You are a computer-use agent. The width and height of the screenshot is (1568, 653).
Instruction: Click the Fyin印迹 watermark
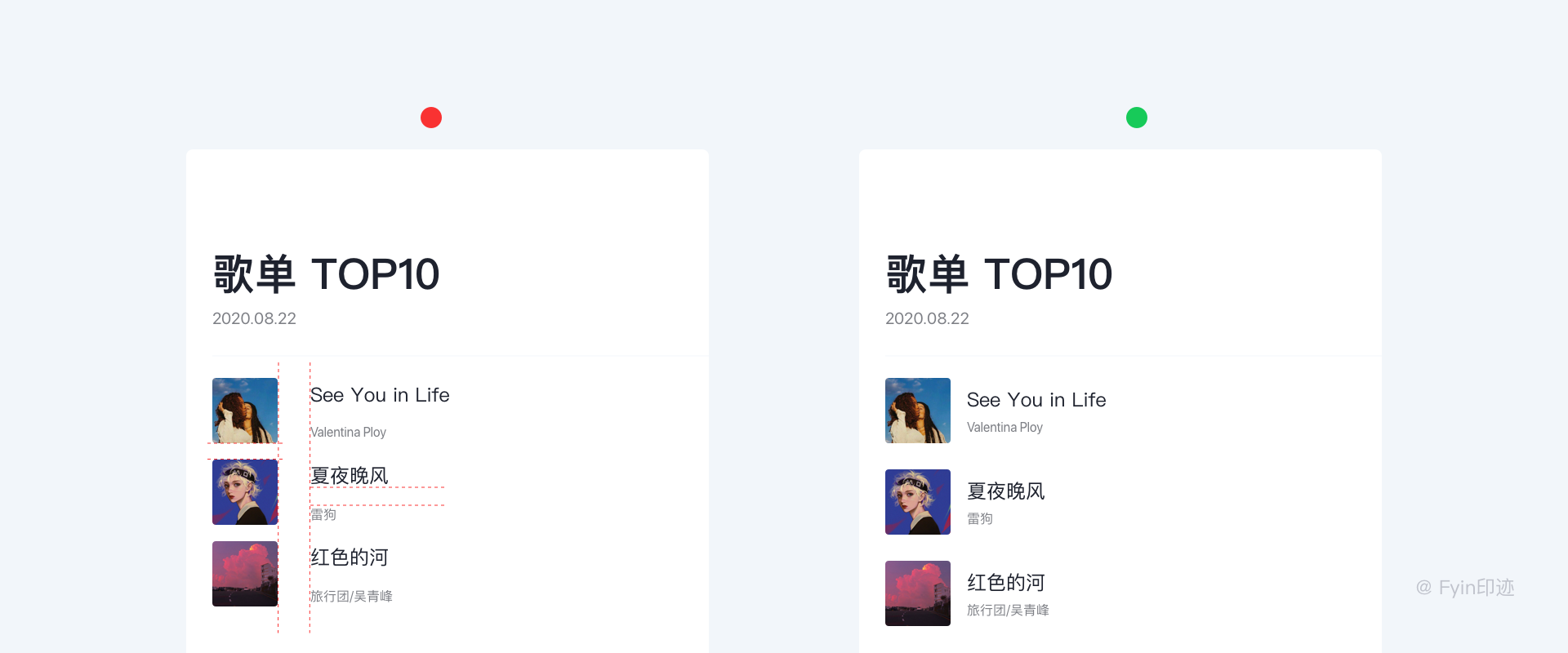coord(1465,588)
